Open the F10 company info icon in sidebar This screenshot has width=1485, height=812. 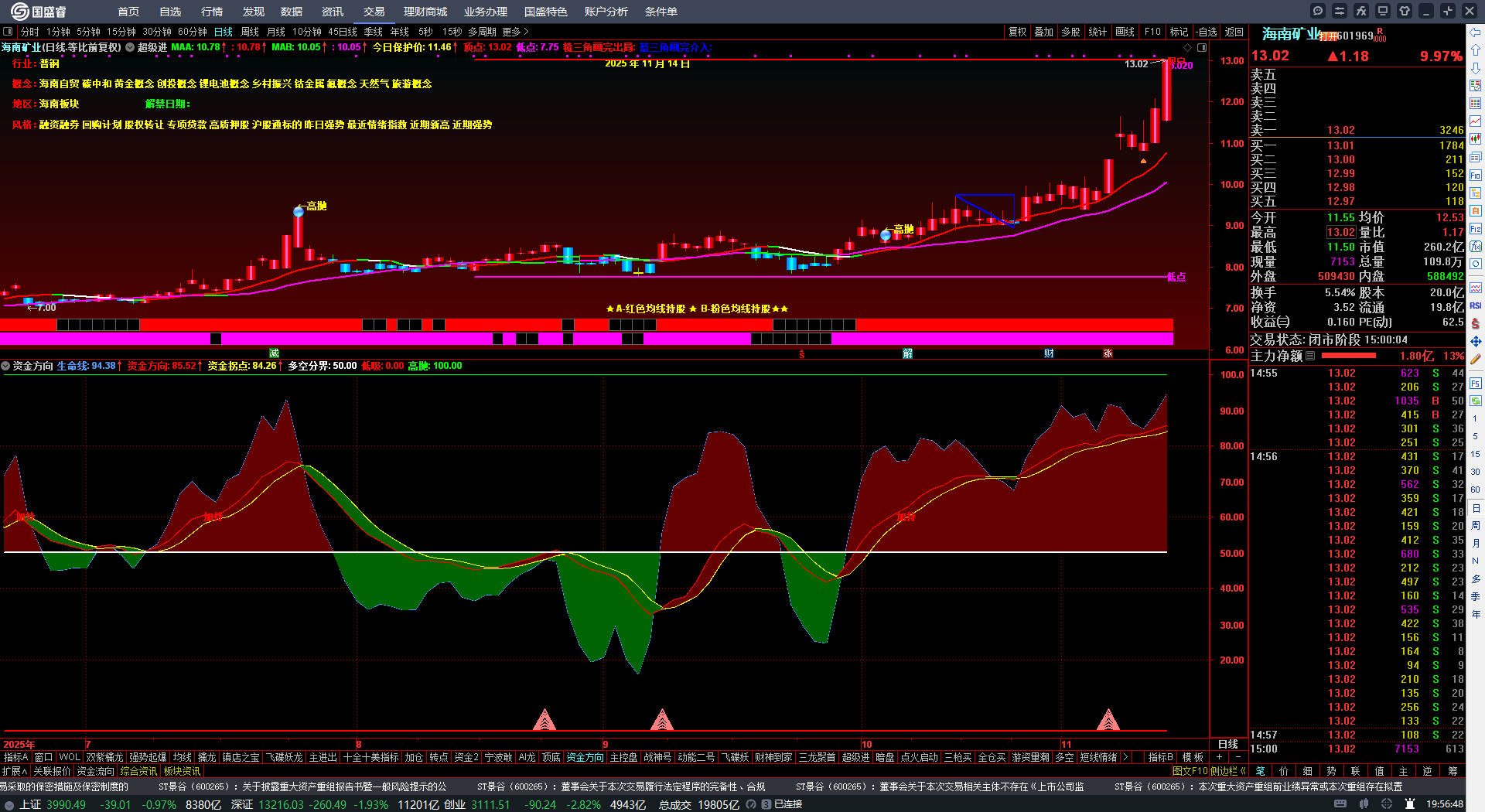[1476, 176]
